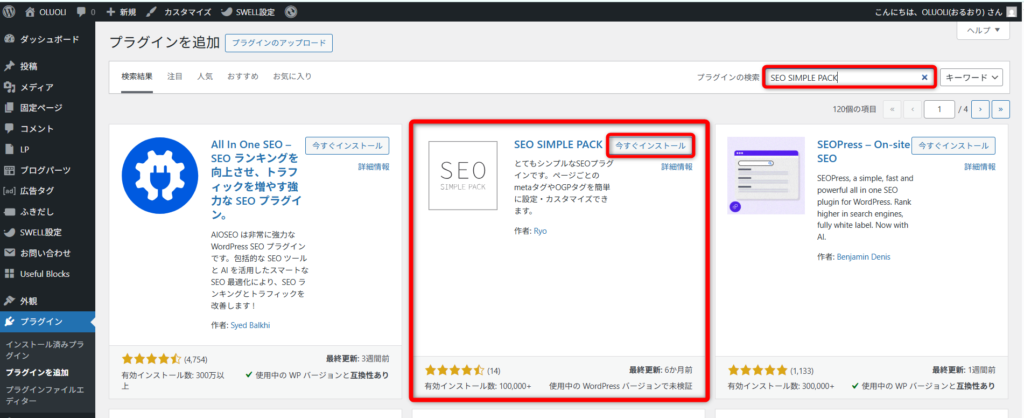Open カスタマイズ with the brush icon
This screenshot has height=418, width=1024.
pos(150,12)
